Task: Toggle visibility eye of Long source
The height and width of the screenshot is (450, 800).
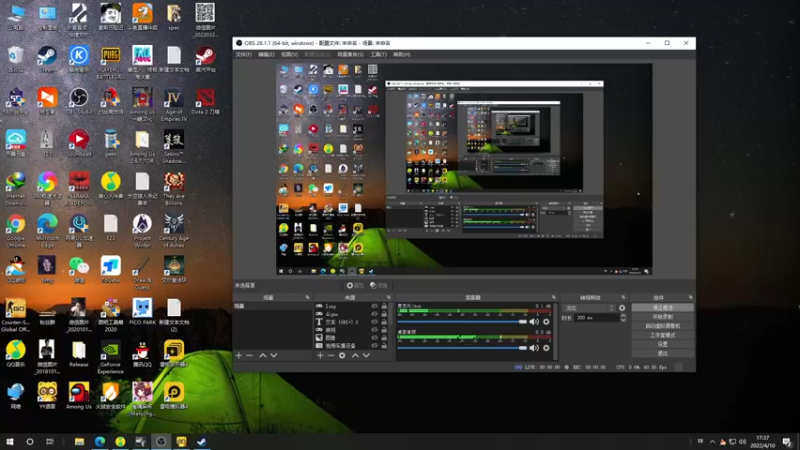Action: click(374, 306)
